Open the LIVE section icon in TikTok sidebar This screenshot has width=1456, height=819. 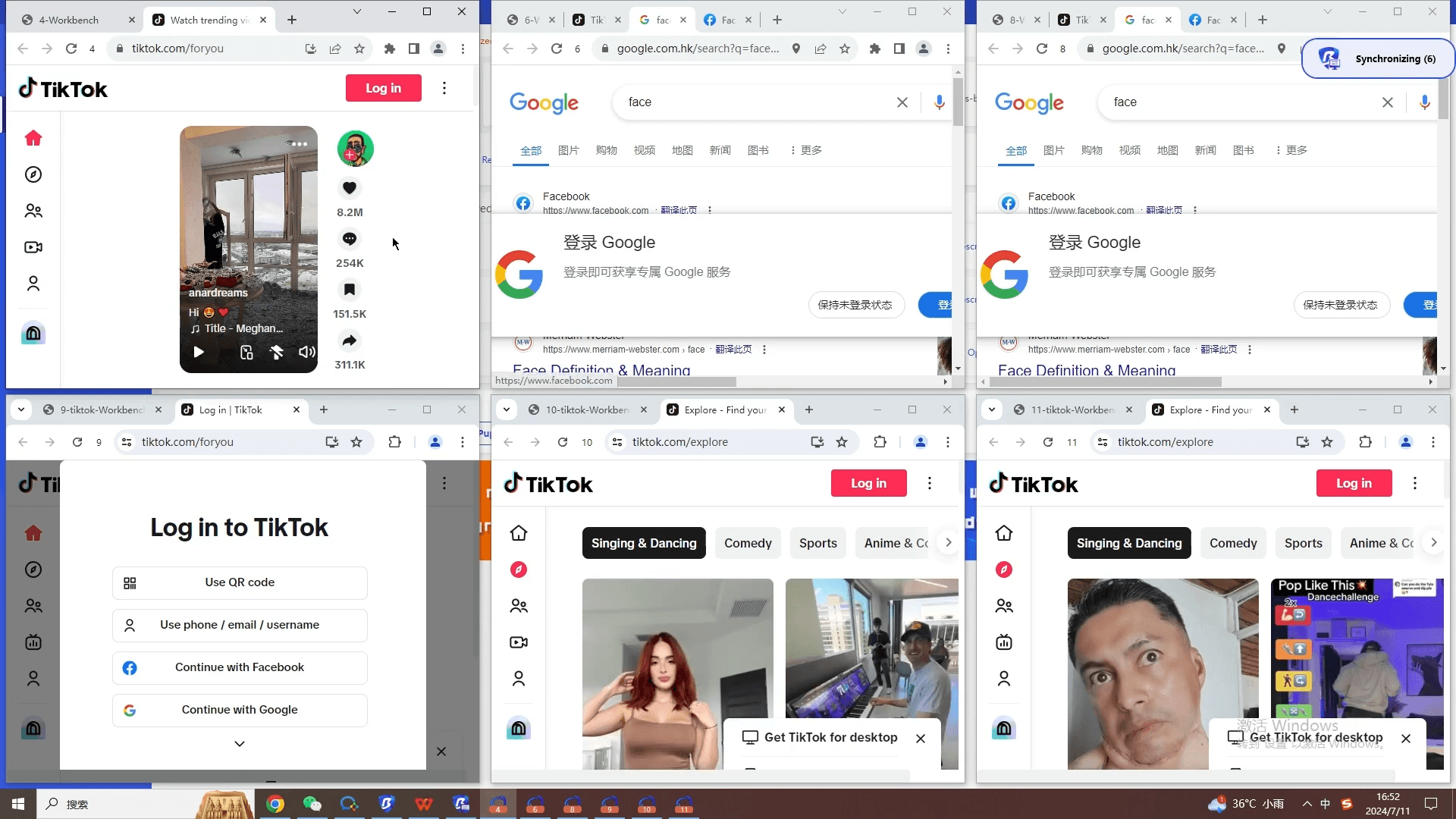(x=33, y=247)
